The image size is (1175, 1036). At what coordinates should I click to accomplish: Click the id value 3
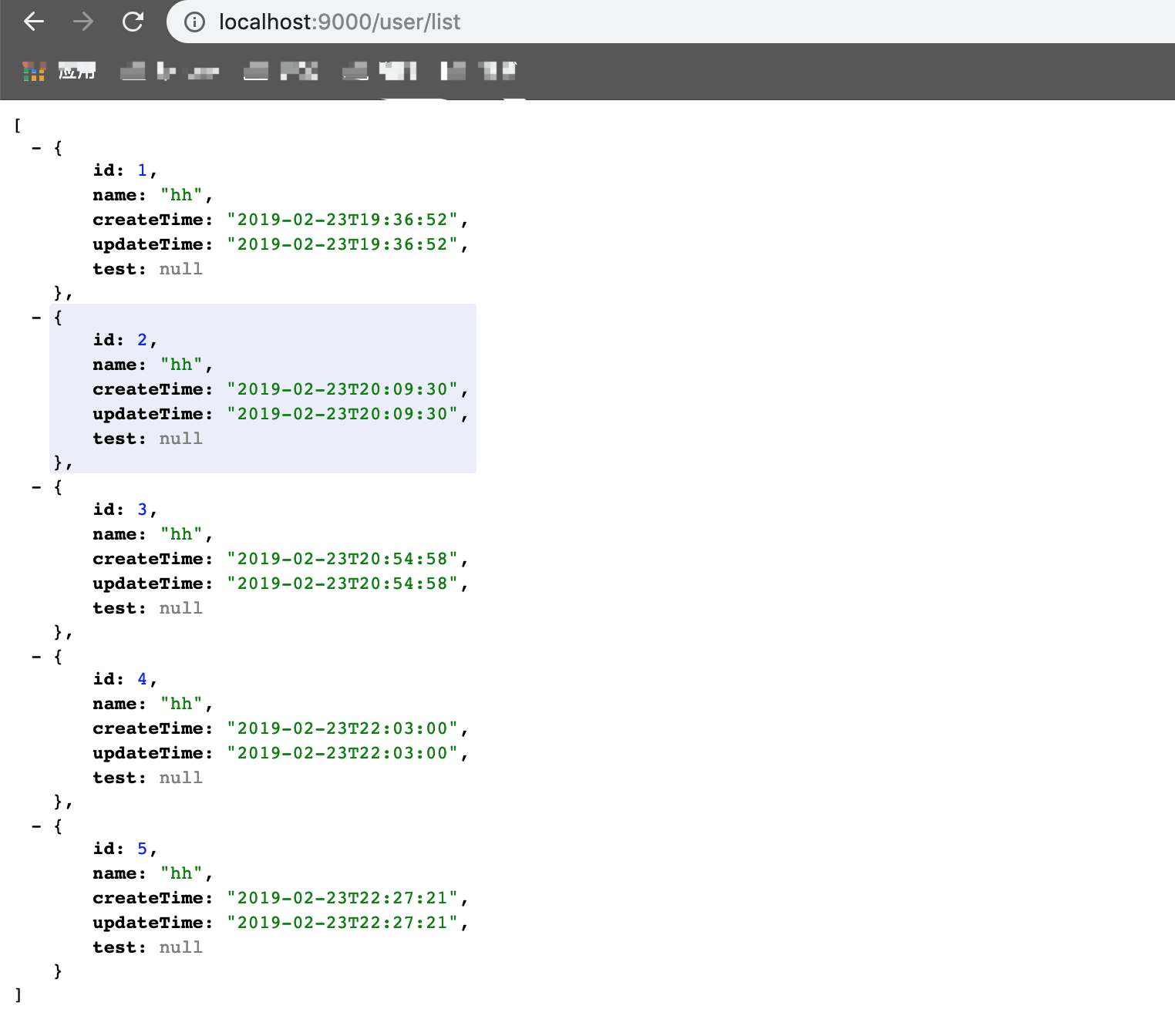pyautogui.click(x=142, y=510)
